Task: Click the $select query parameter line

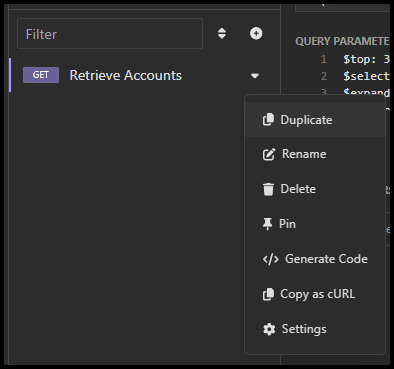Action: coord(366,76)
